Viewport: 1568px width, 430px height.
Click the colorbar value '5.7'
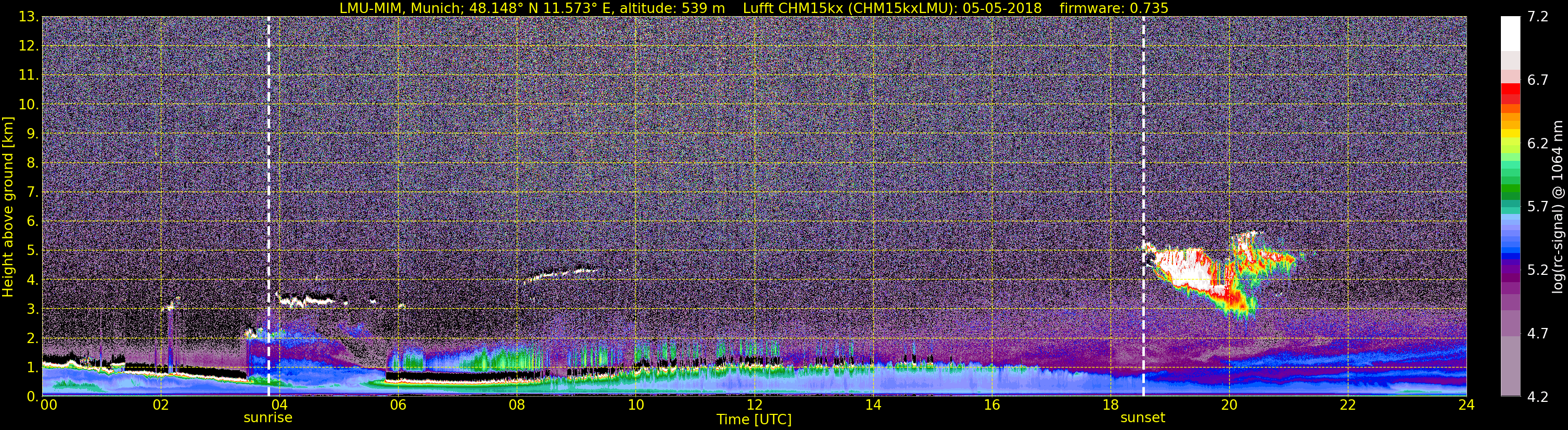1538,207
